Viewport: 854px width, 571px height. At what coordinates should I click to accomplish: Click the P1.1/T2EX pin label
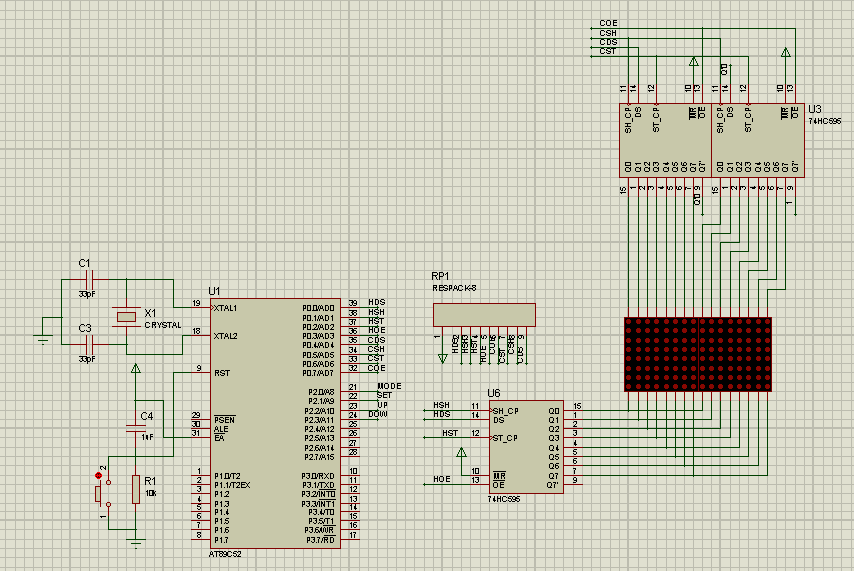point(232,485)
